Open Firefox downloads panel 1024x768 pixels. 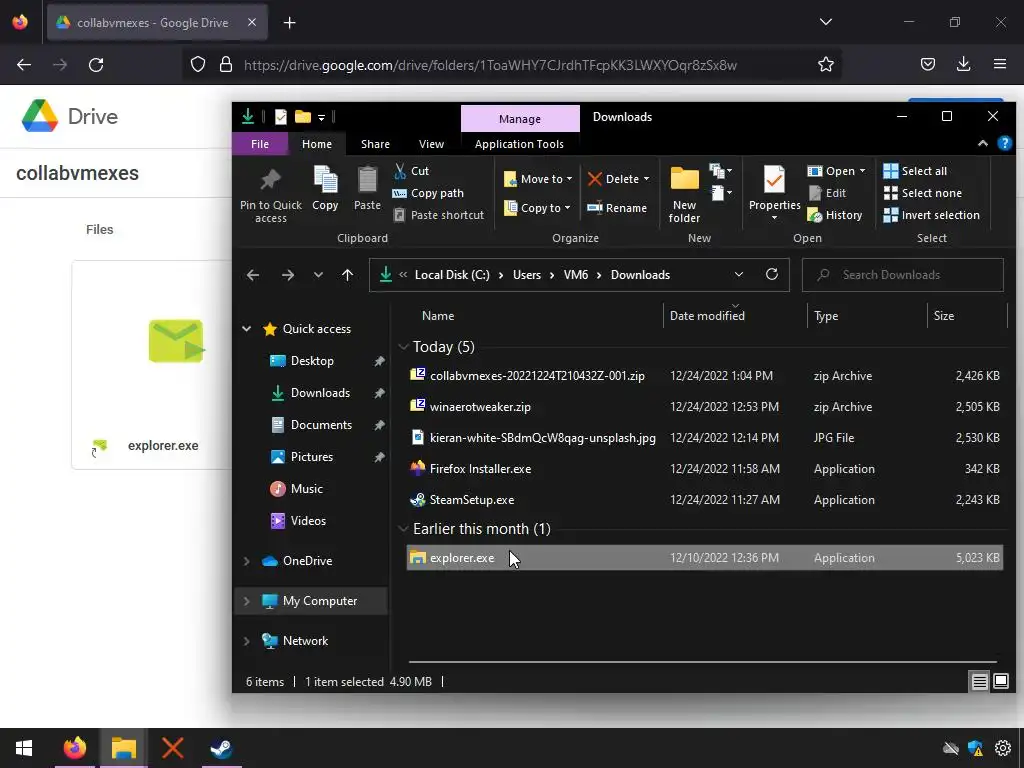963,64
